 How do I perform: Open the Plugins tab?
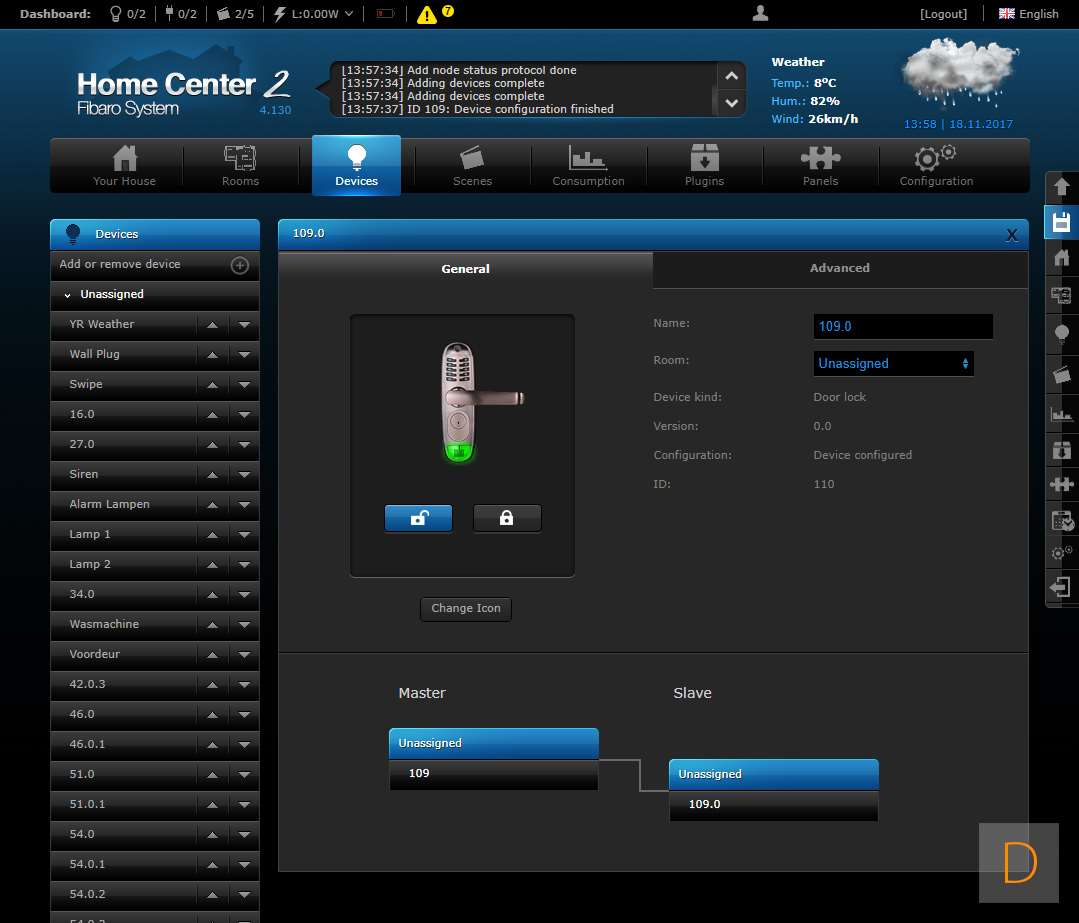pos(704,166)
